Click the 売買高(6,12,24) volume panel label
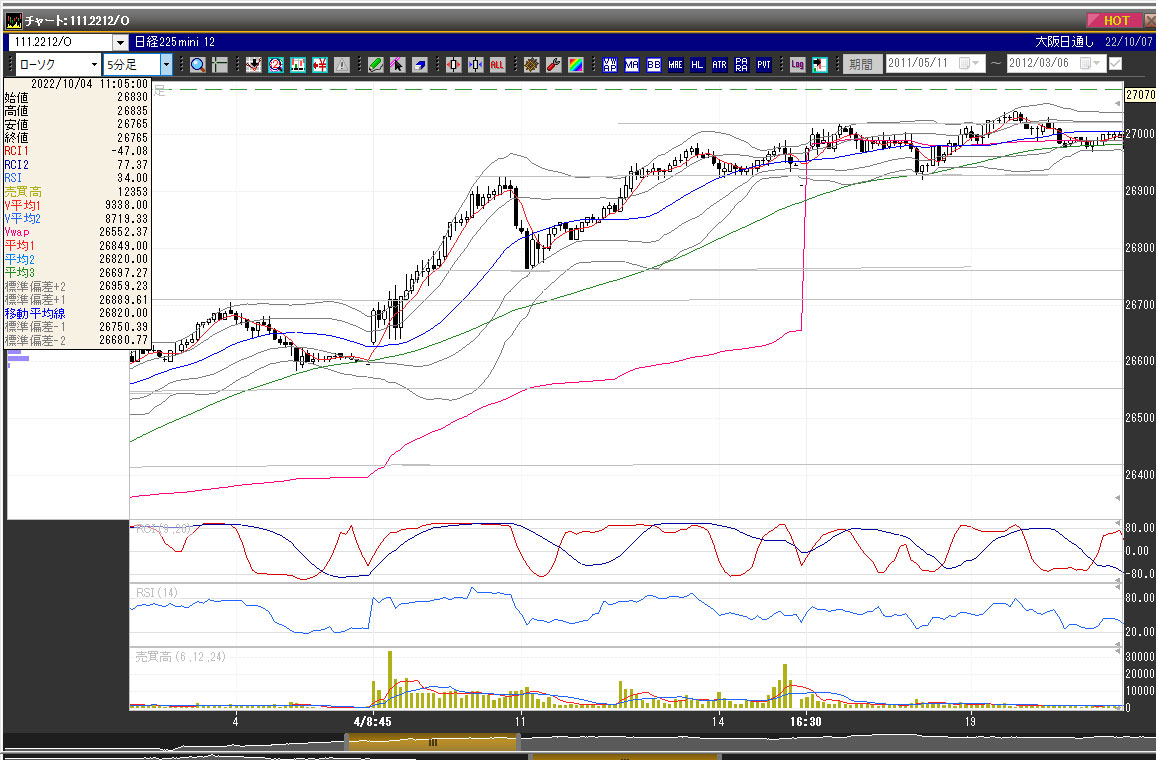 pyautogui.click(x=180, y=657)
